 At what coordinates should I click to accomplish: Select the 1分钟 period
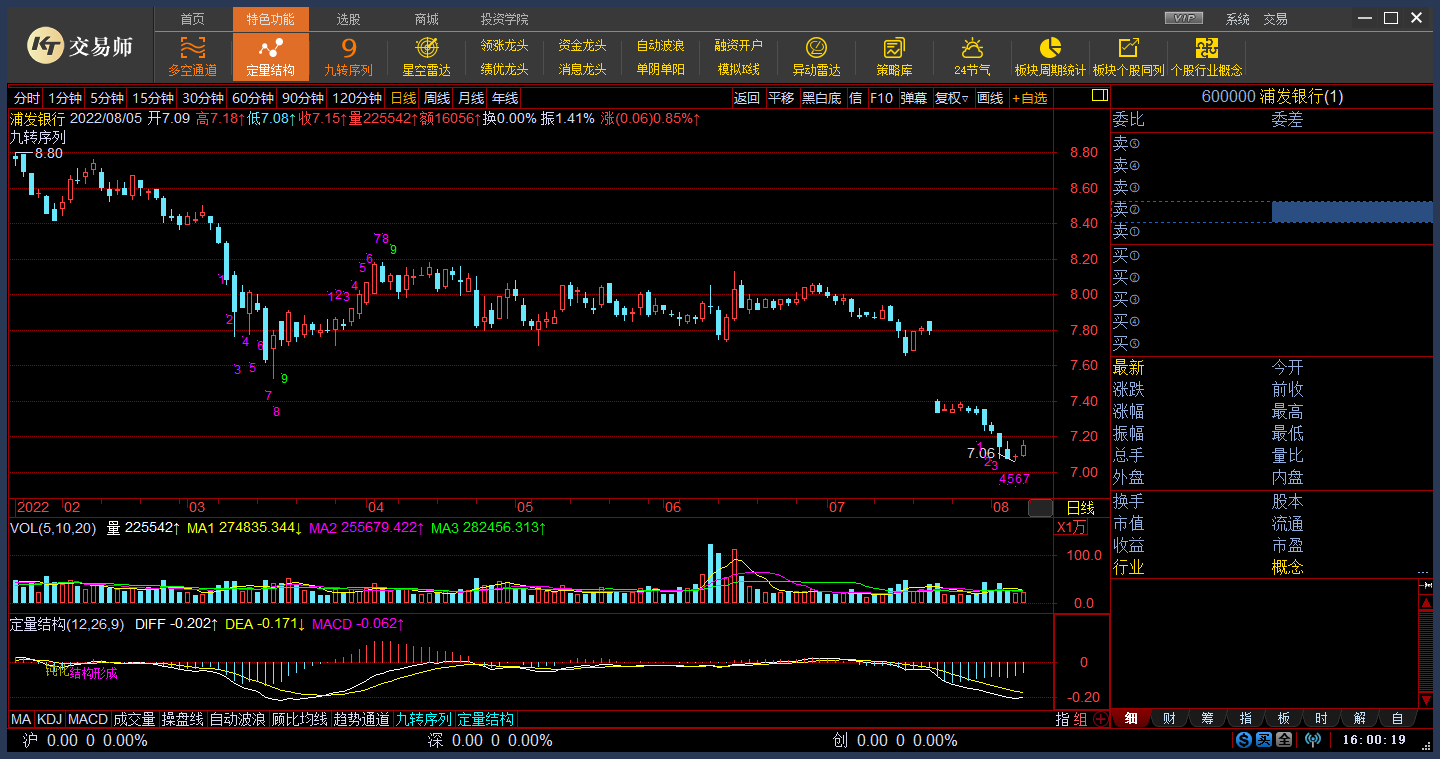pyautogui.click(x=65, y=97)
